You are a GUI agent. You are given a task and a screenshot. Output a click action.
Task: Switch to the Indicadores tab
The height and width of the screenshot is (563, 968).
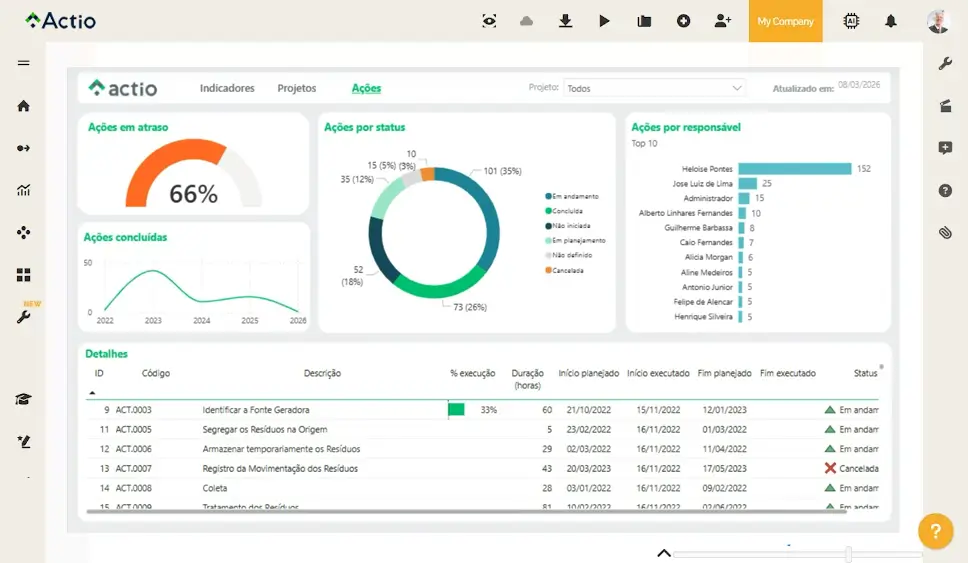[227, 88]
